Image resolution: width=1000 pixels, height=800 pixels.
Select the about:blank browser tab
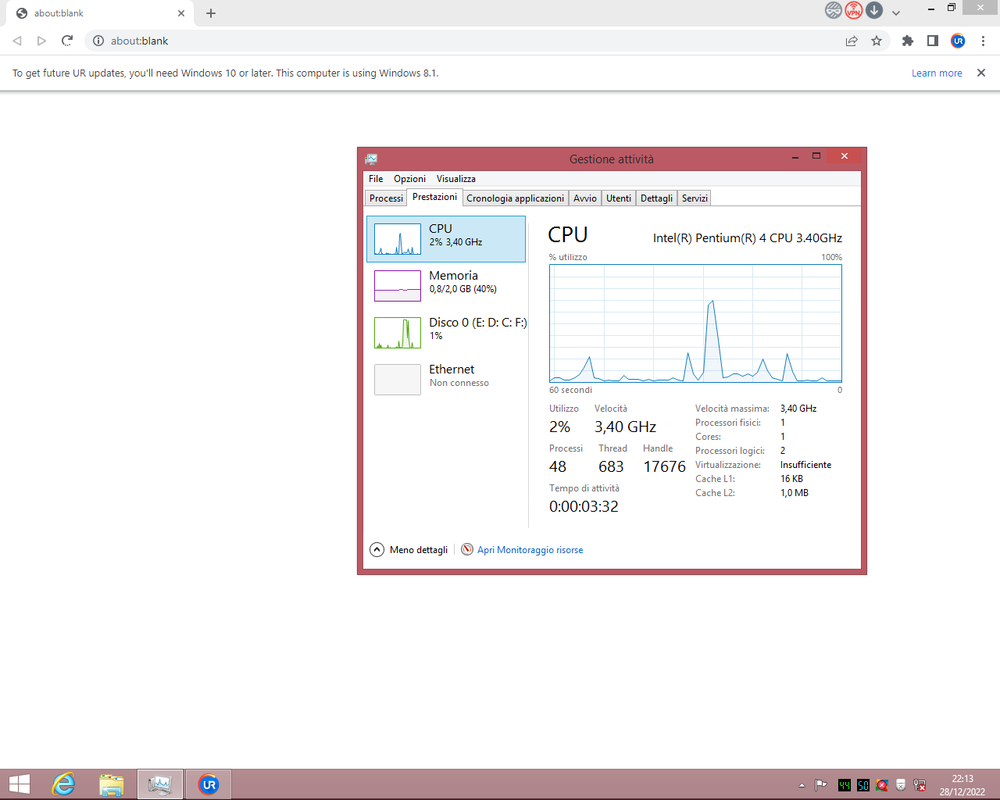click(99, 13)
